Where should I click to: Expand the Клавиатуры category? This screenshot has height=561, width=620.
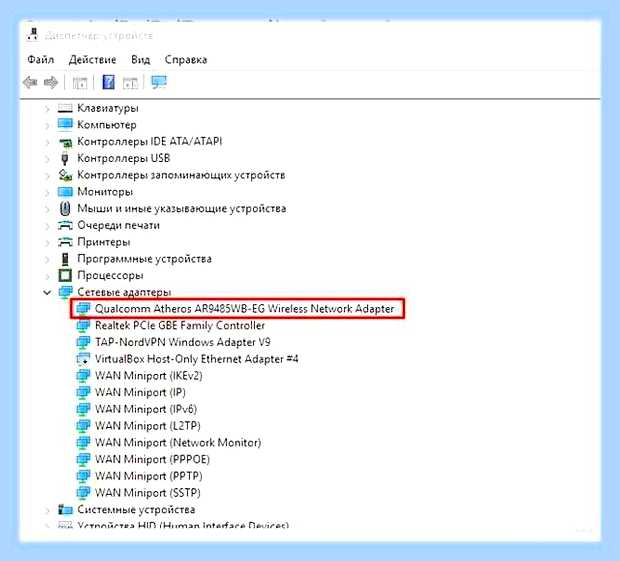tap(47, 108)
